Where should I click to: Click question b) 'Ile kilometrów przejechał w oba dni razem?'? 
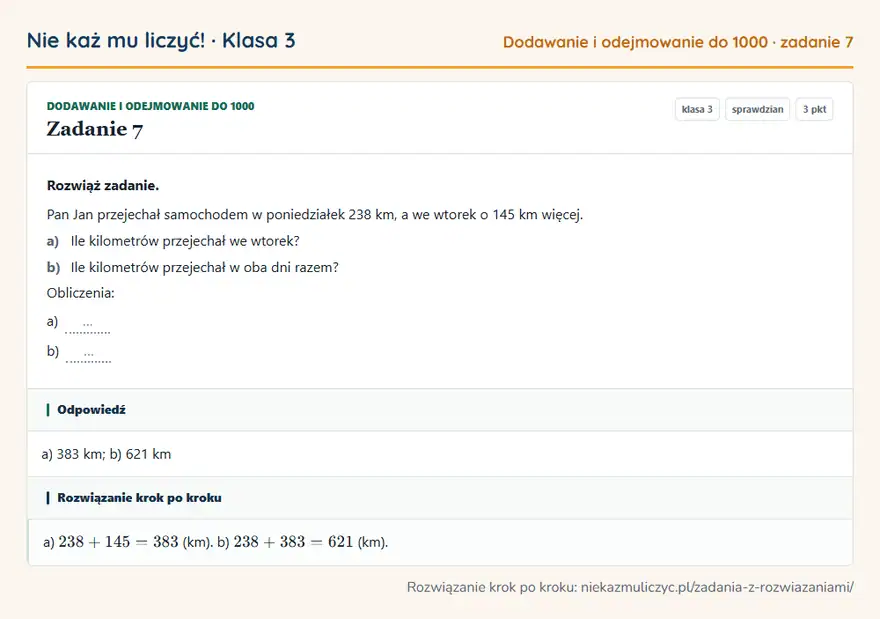(205, 268)
